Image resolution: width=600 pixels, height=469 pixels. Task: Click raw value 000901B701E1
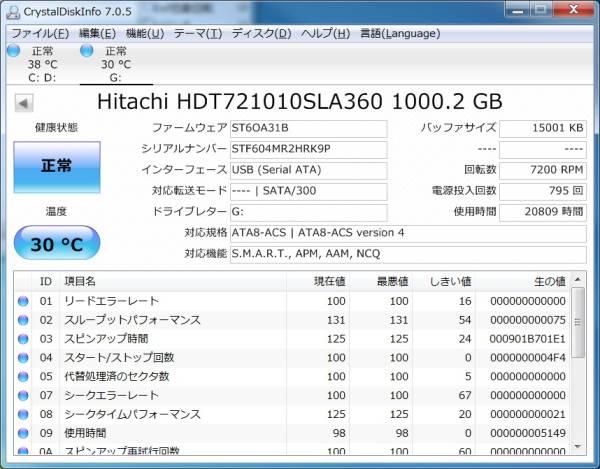tap(527, 339)
